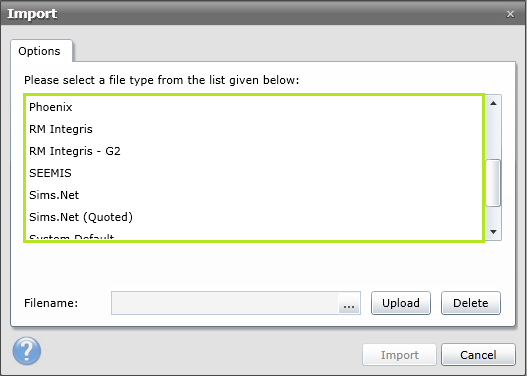The width and height of the screenshot is (527, 376).
Task: Click the greyed-out Import button
Action: click(x=399, y=355)
